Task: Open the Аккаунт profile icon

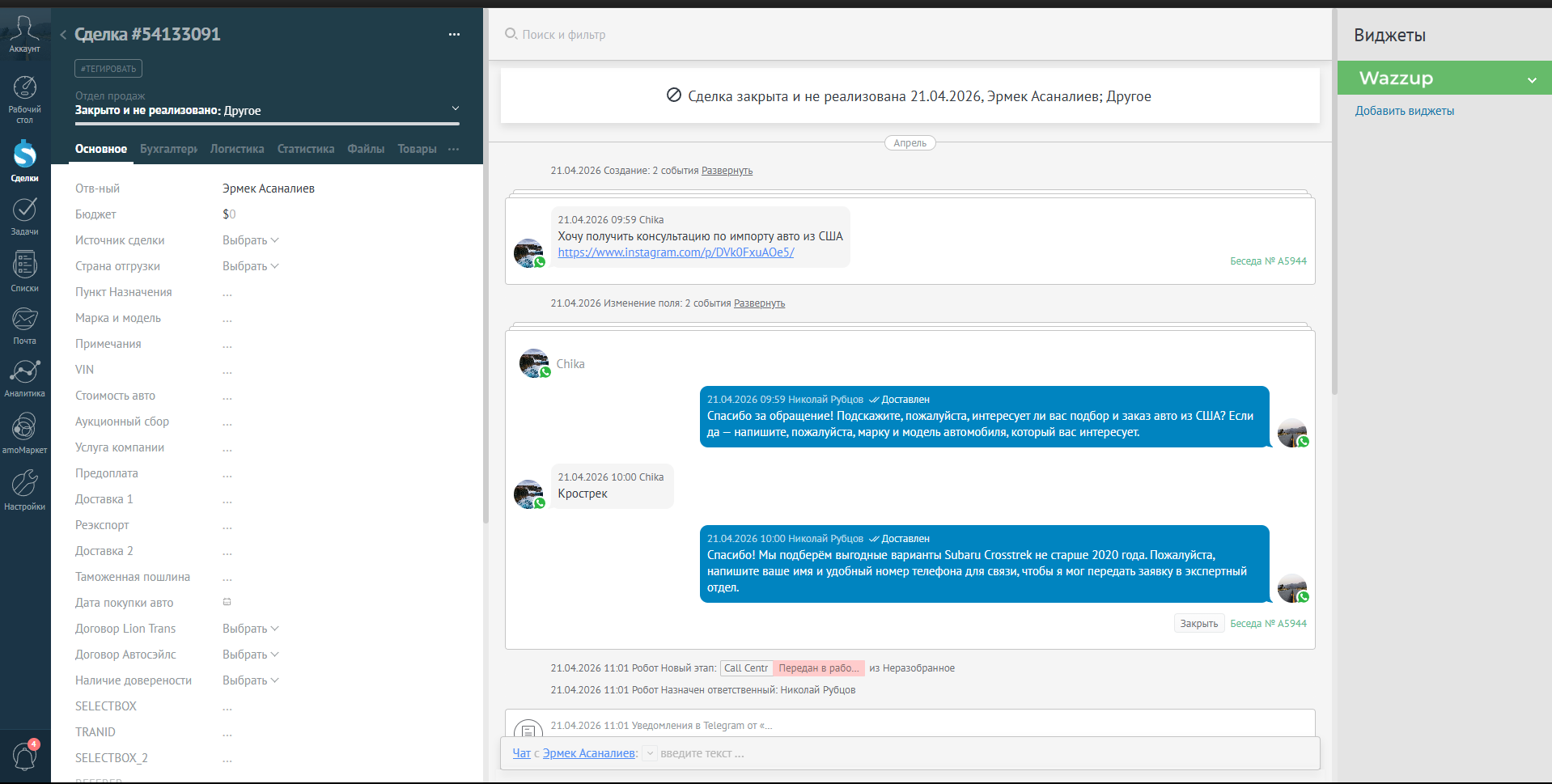Action: [24, 34]
